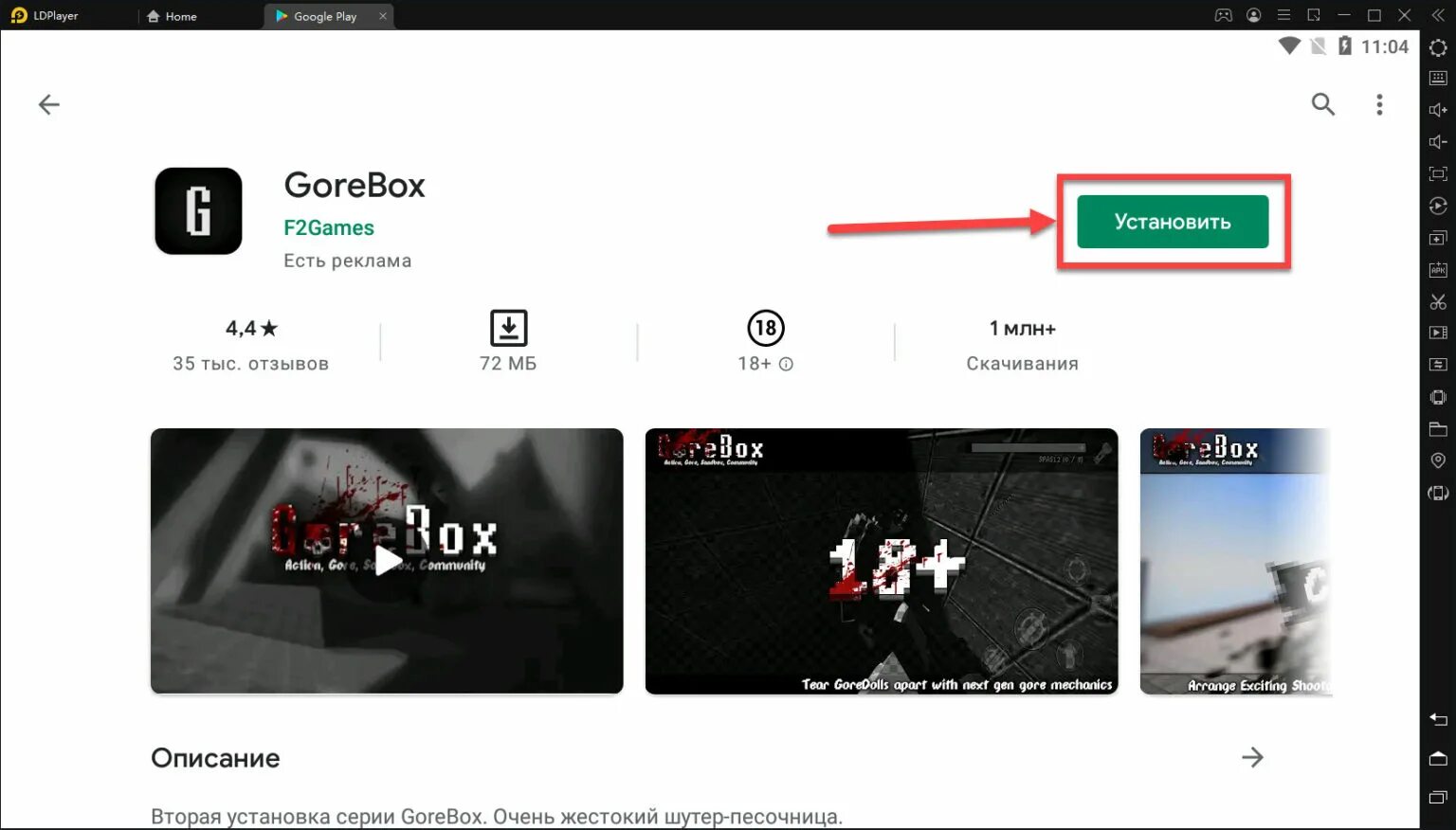The image size is (1456, 830).
Task: Click the GoreBox app icon
Action: click(198, 210)
